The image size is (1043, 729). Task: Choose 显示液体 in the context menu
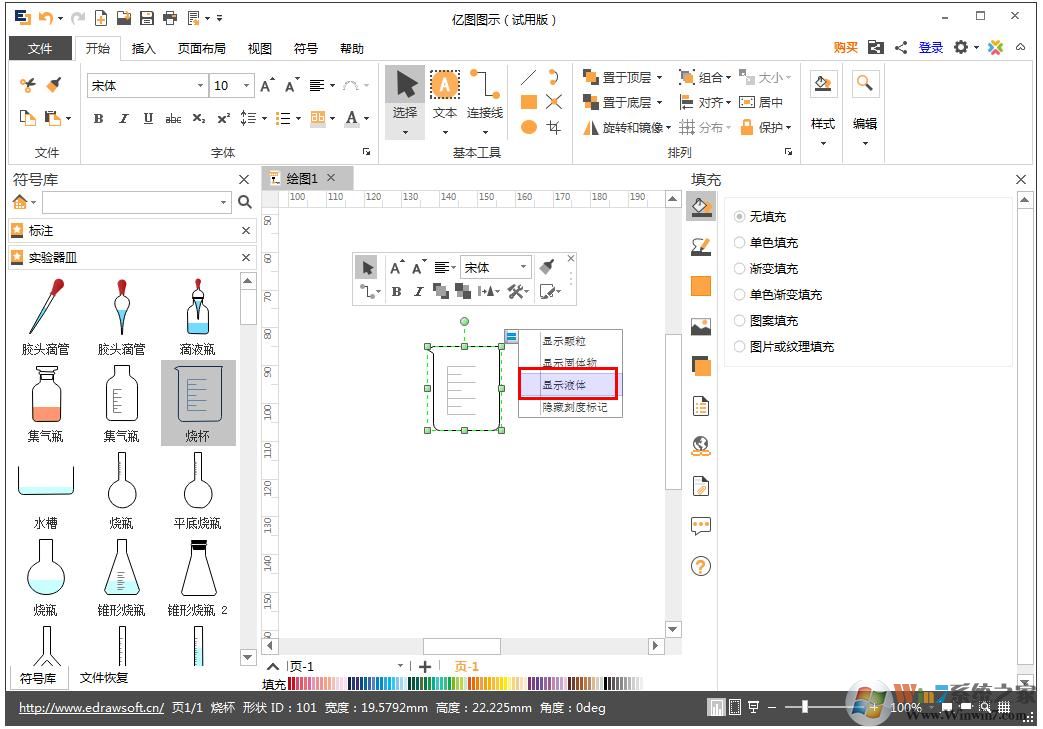[x=567, y=385]
